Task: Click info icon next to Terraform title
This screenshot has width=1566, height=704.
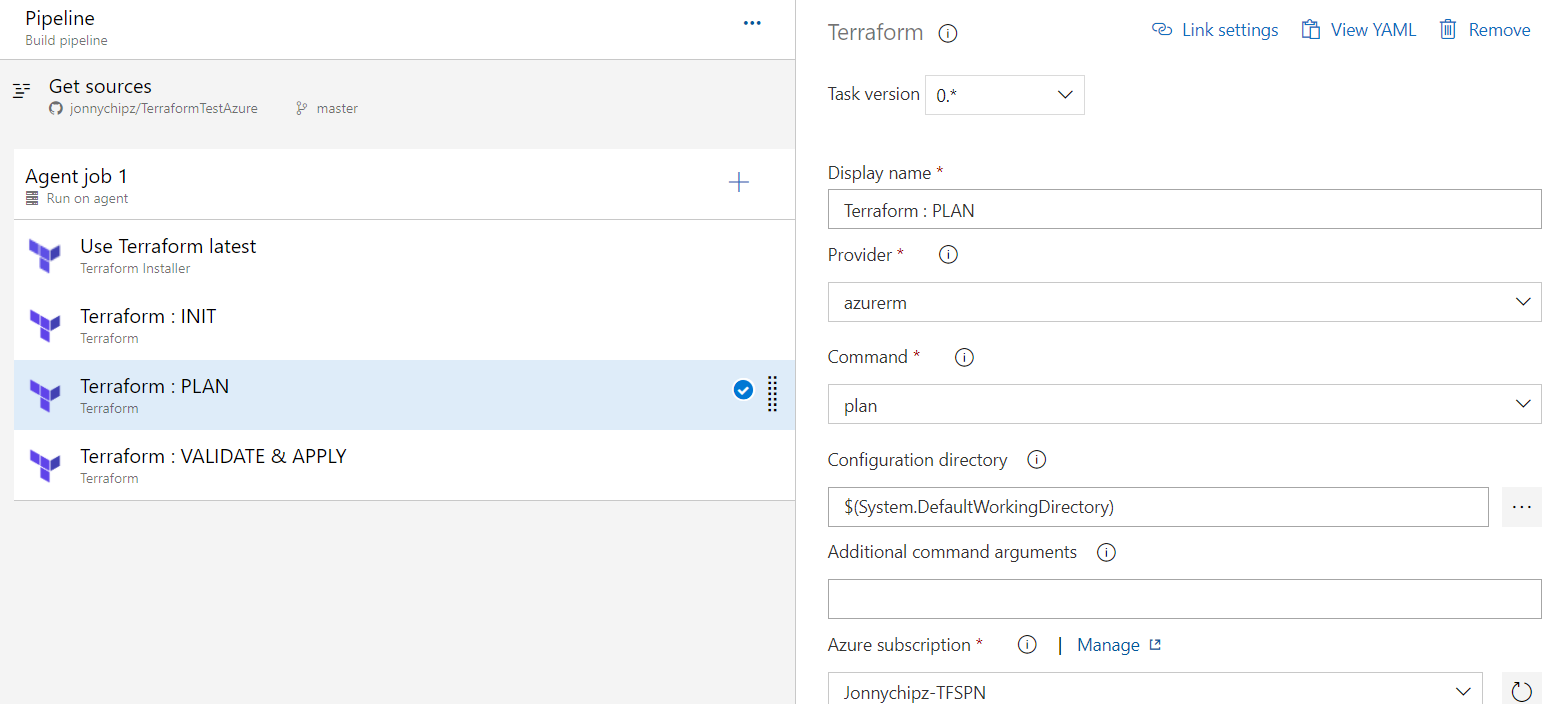Action: click(948, 33)
